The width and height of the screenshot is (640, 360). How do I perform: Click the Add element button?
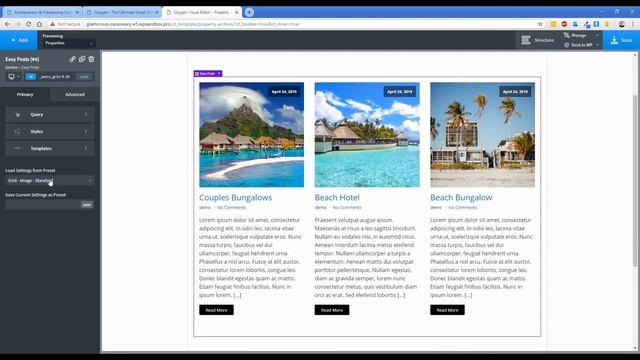pyautogui.click(x=19, y=40)
